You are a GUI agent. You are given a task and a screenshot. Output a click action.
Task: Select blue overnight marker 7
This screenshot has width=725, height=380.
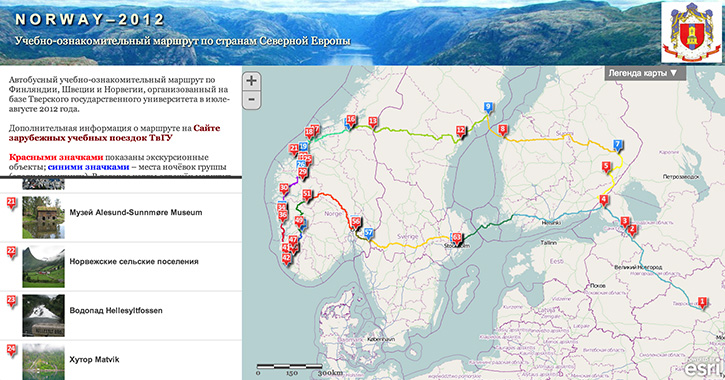click(617, 145)
